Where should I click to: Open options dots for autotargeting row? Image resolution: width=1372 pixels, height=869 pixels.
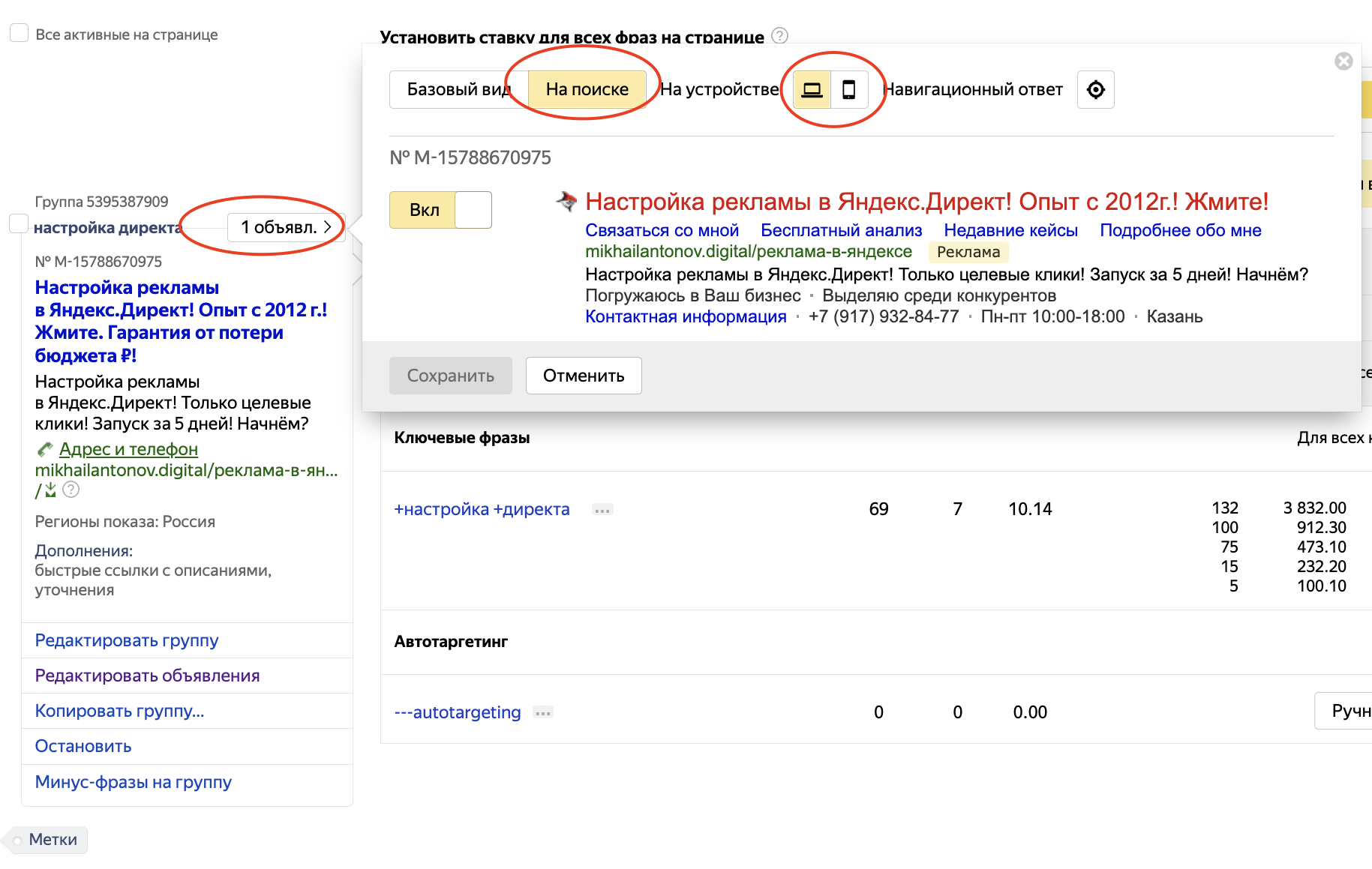coord(543,712)
